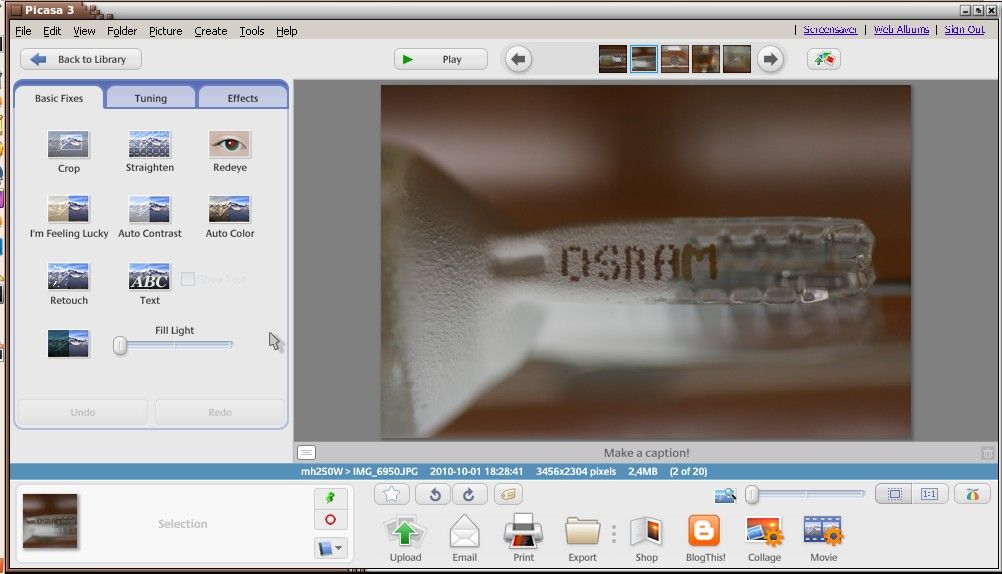Open the Folder menu
1002x574 pixels.
pyautogui.click(x=121, y=31)
